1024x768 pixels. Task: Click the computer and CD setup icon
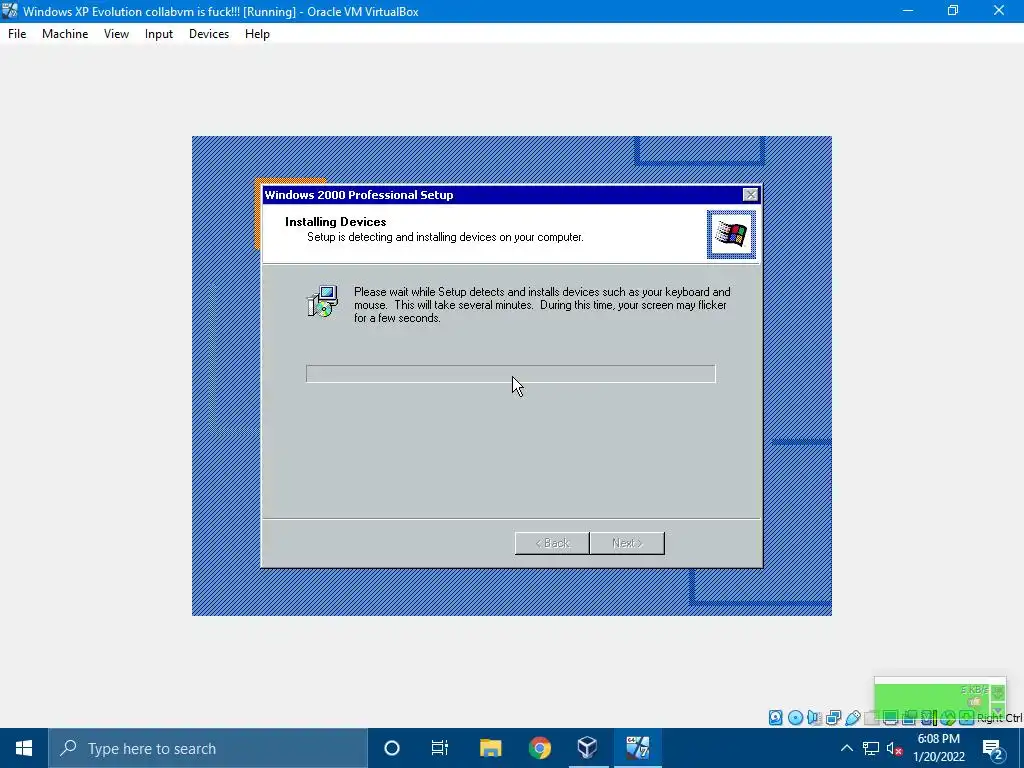322,301
